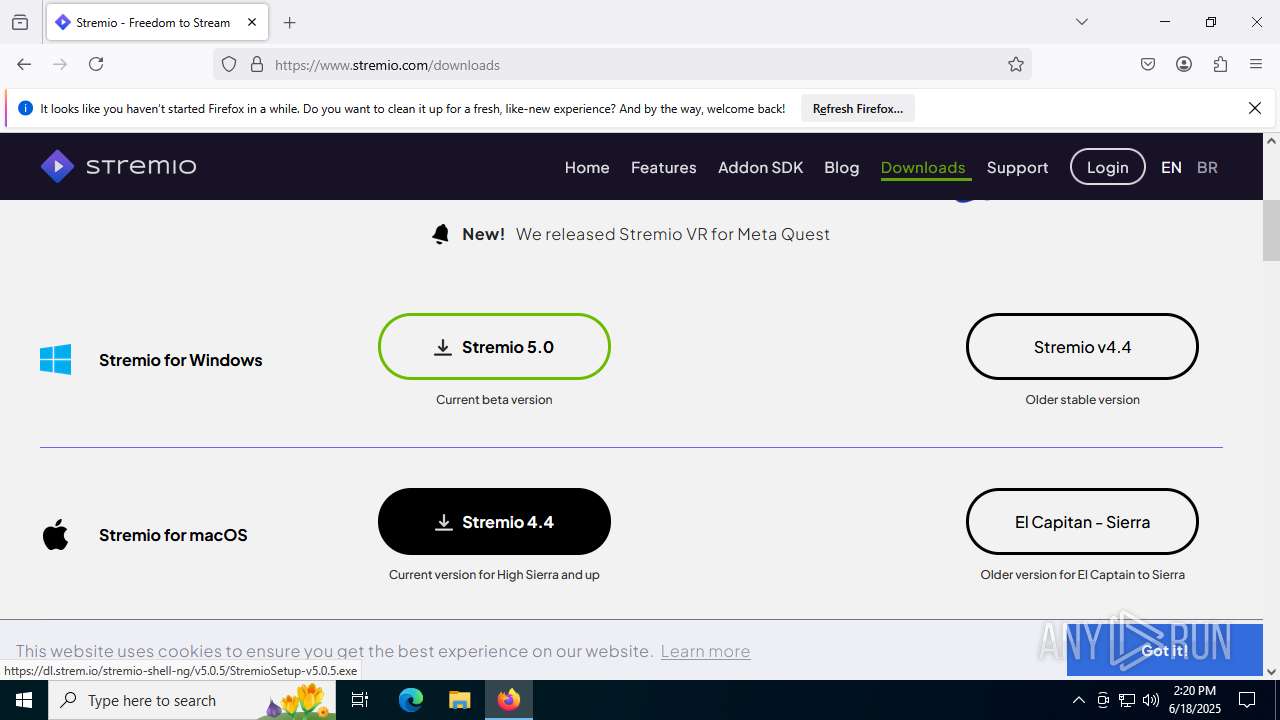The height and width of the screenshot is (720, 1280).
Task: Click the Stremio VR for Meta Quest announcement
Action: pyautogui.click(x=673, y=234)
